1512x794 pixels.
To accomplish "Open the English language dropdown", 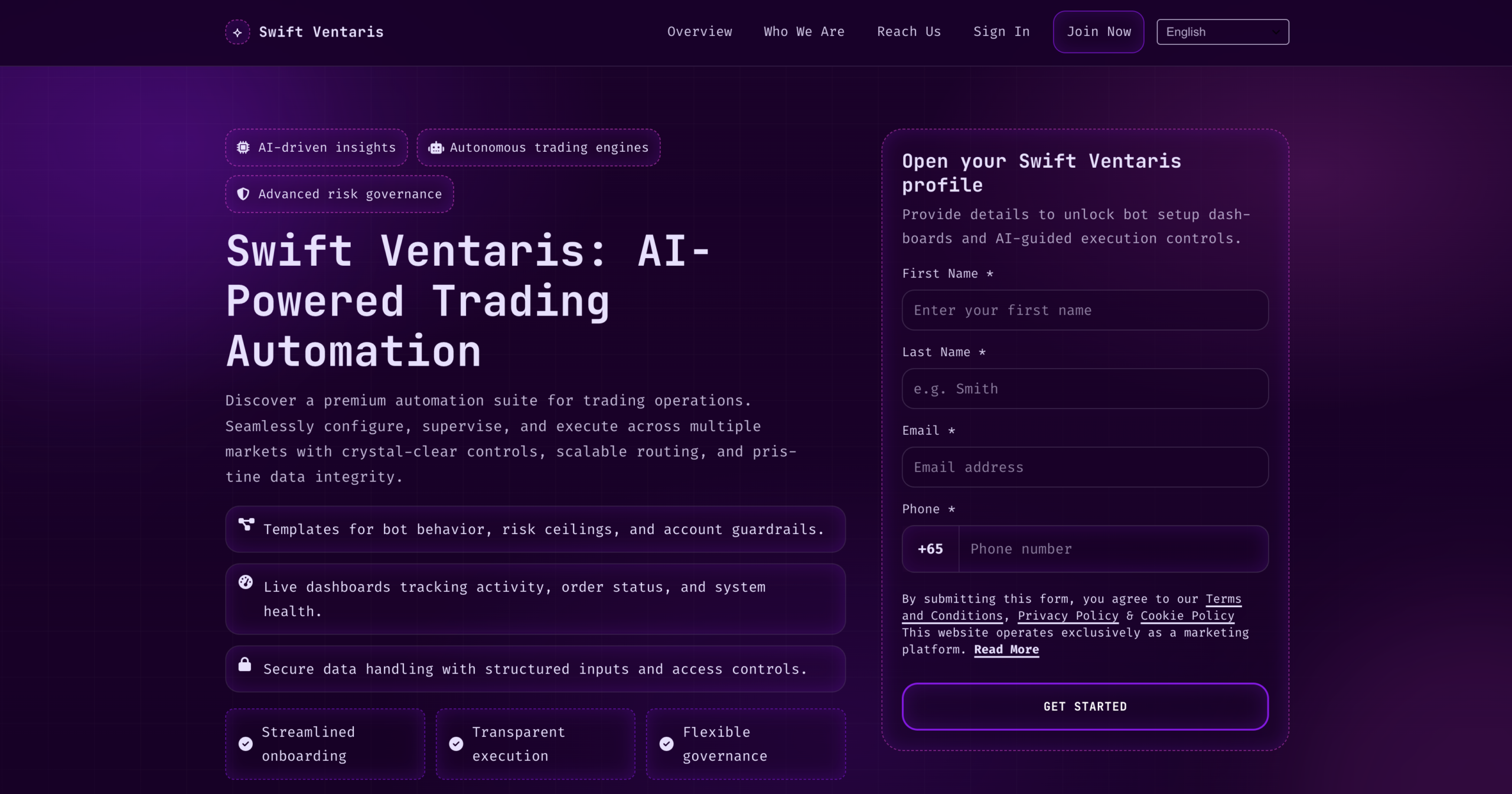I will coord(1222,32).
